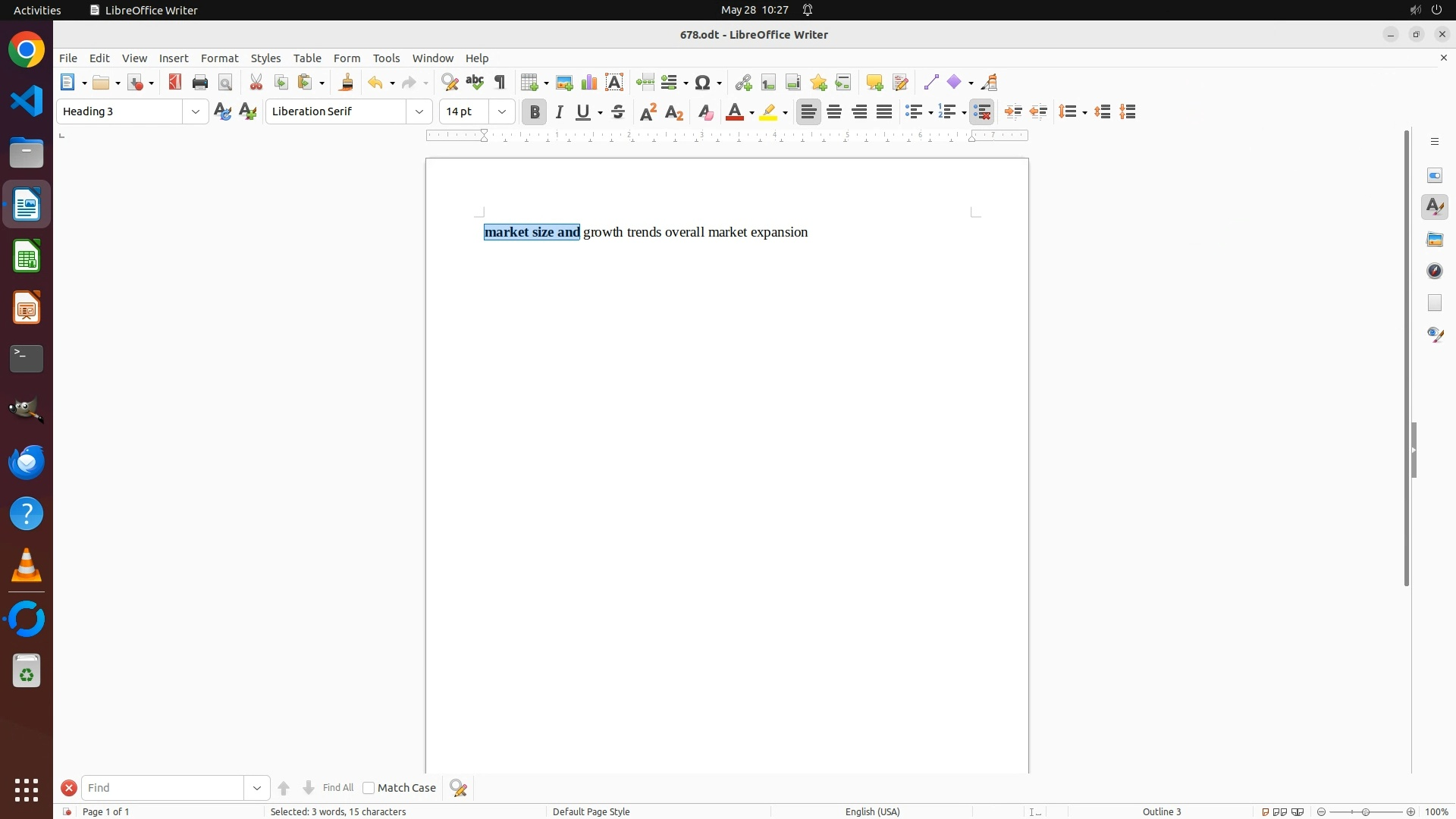Click the Clone Formatting paintbrush icon
The image size is (1456, 819).
[347, 83]
